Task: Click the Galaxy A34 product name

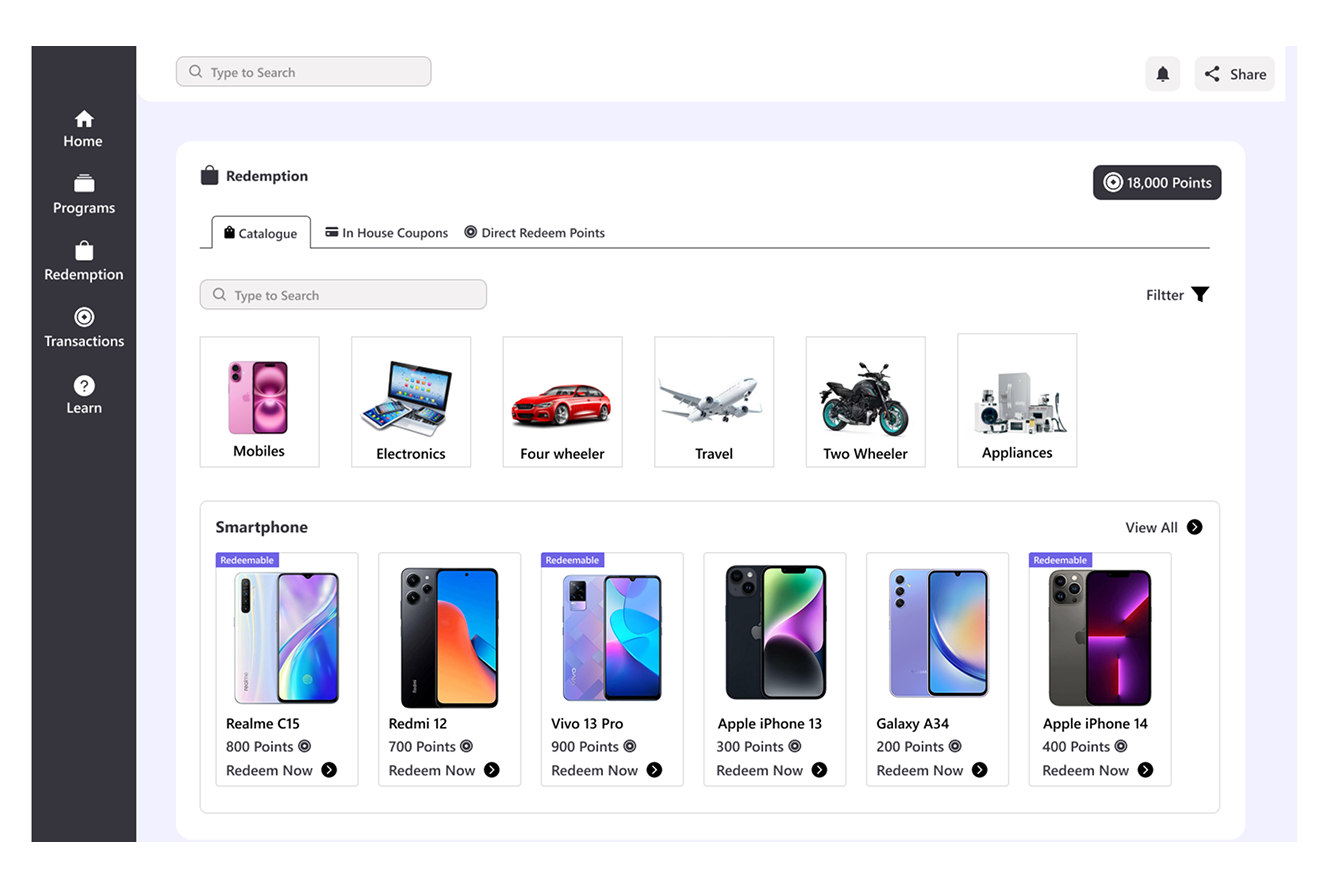Action: pos(913,724)
